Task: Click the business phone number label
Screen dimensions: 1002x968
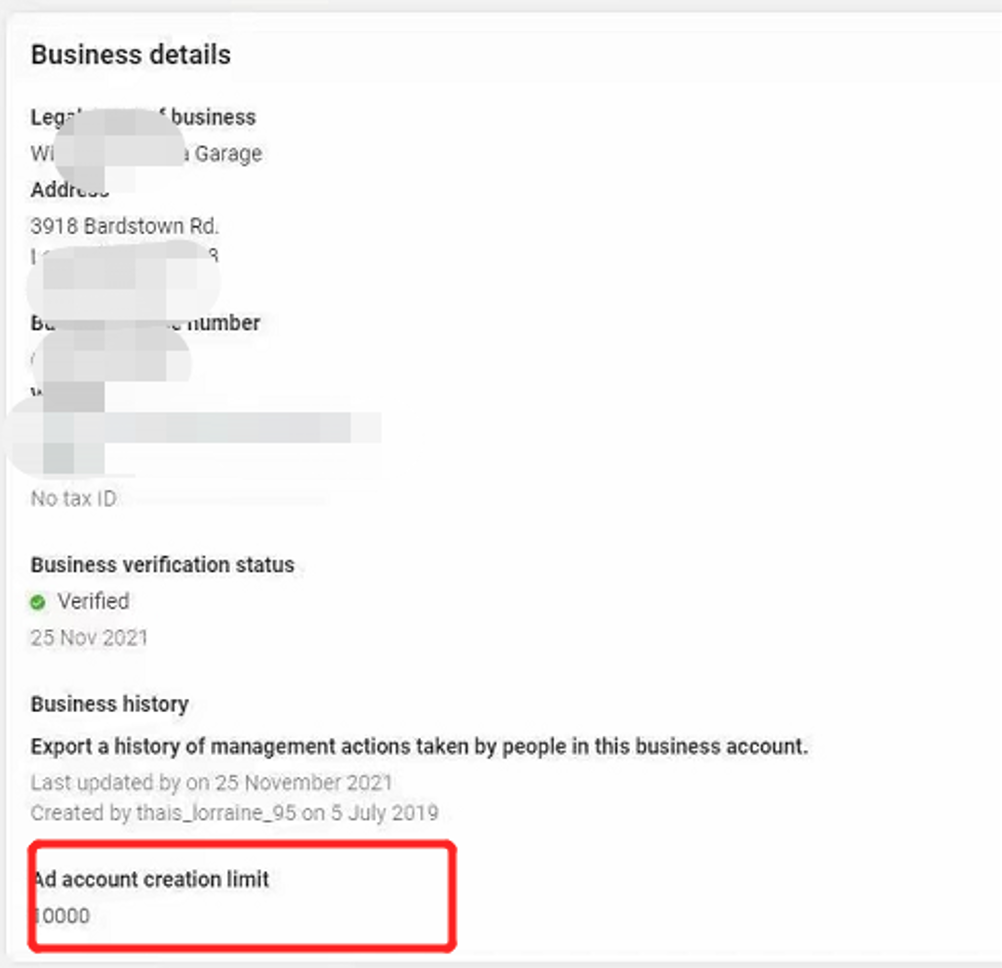Action: coord(145,323)
